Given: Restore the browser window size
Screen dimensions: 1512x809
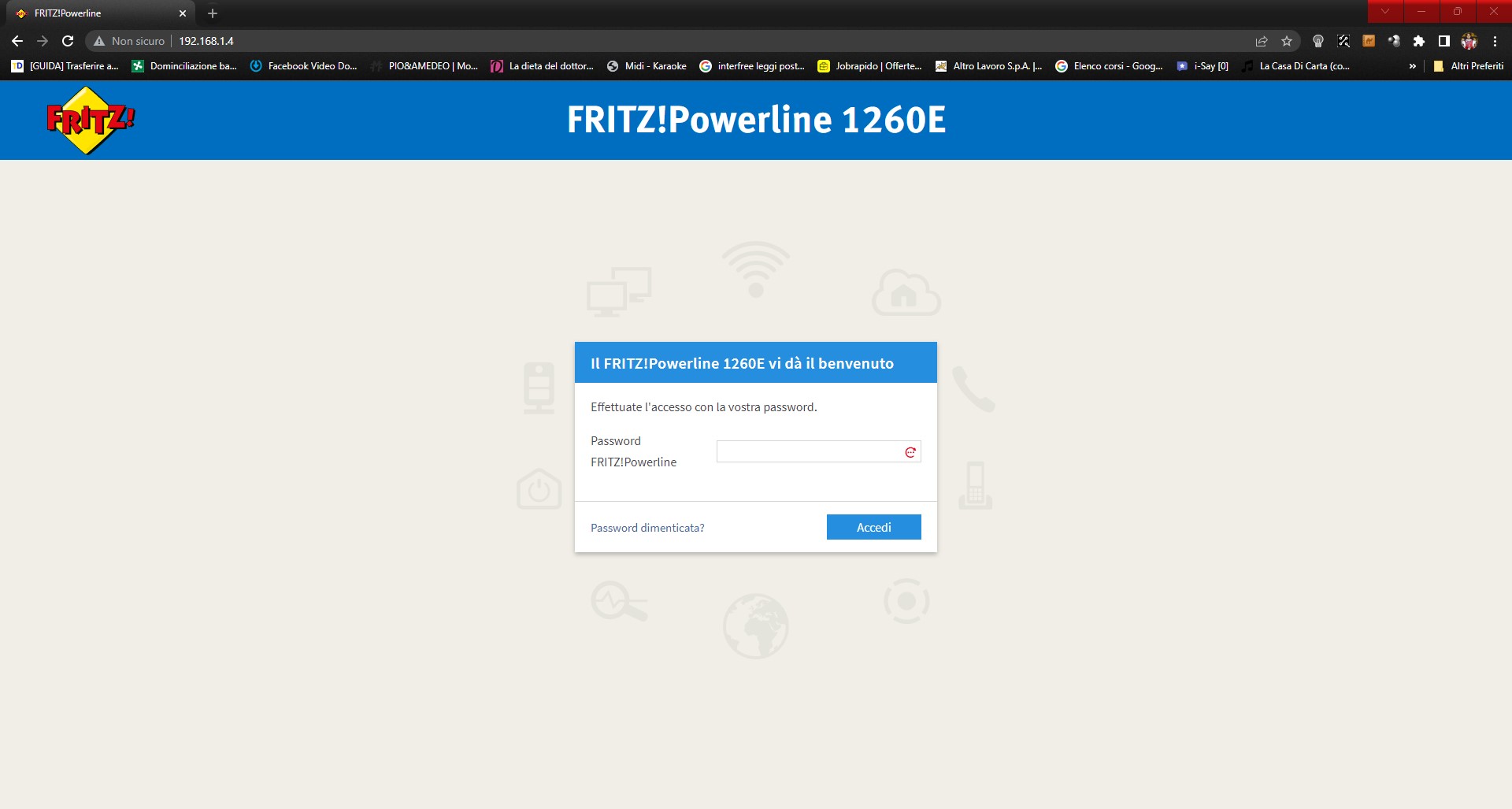Looking at the screenshot, I should pyautogui.click(x=1458, y=11).
